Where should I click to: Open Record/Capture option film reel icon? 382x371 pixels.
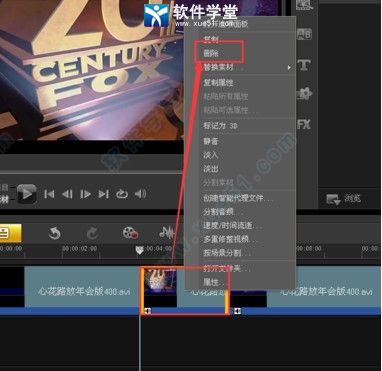click(x=131, y=233)
